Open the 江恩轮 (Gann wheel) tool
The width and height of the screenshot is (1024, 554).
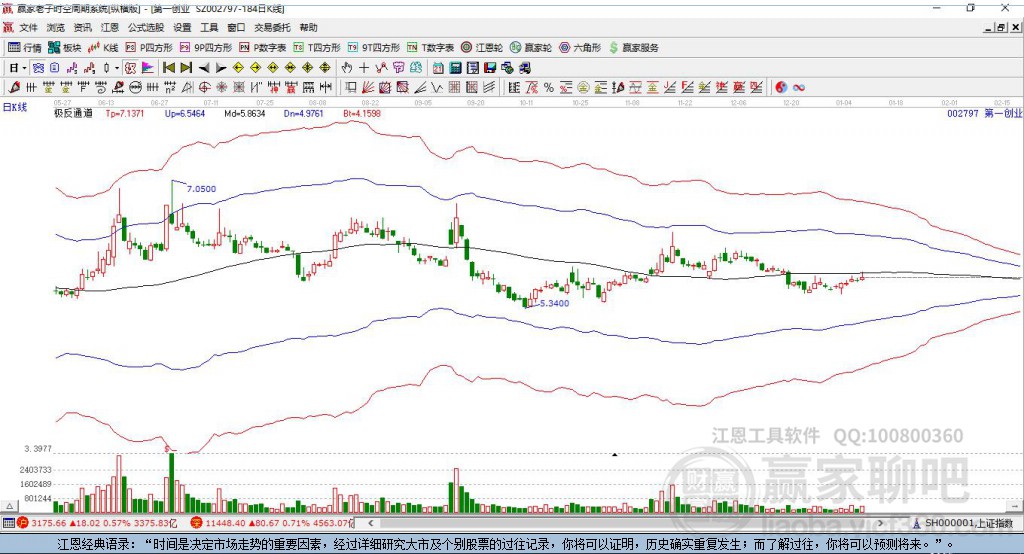487,47
